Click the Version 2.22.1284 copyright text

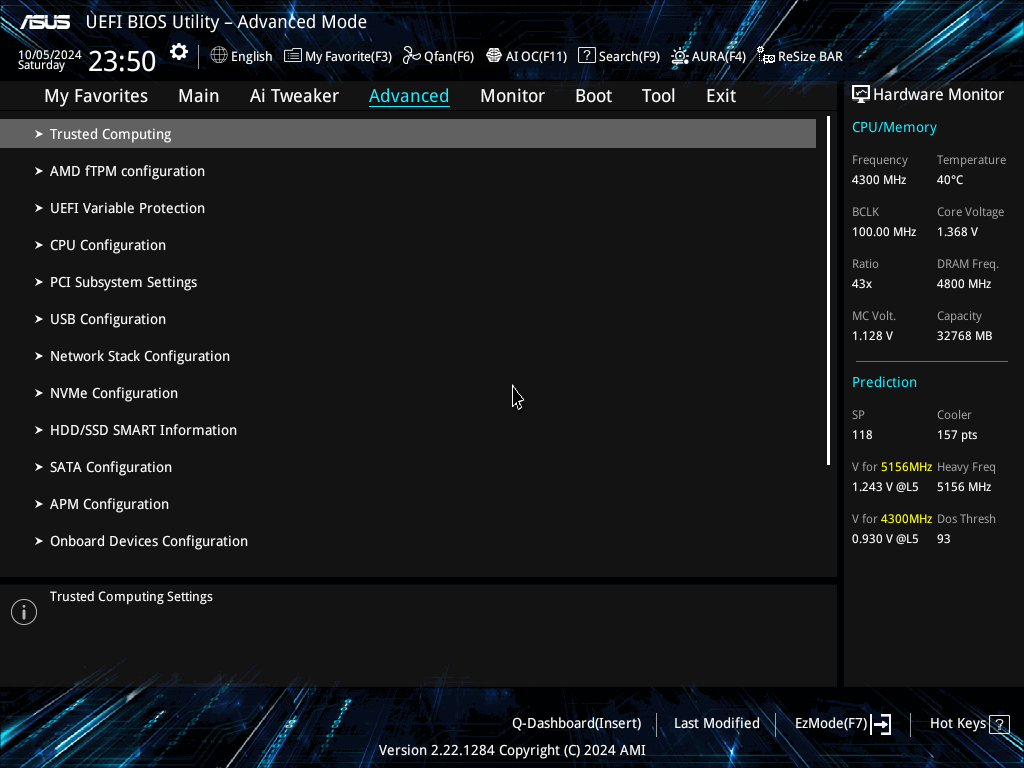click(512, 750)
